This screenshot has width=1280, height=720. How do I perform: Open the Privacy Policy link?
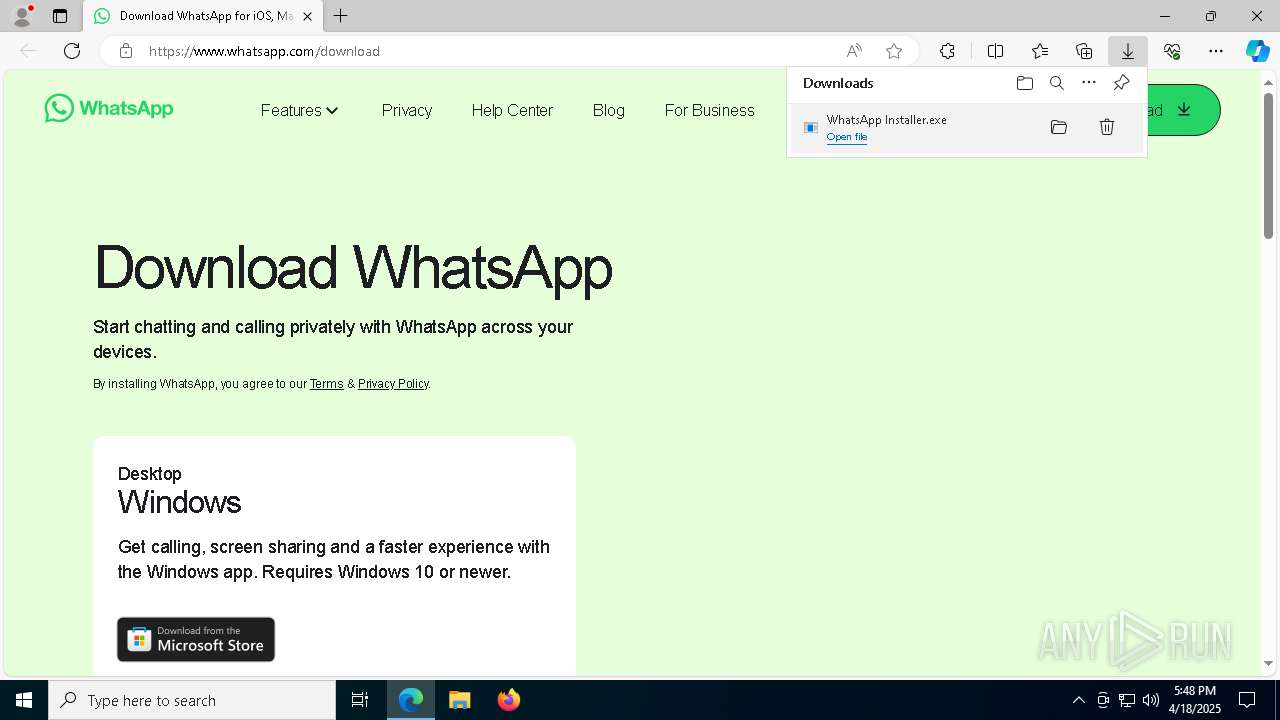(x=393, y=384)
